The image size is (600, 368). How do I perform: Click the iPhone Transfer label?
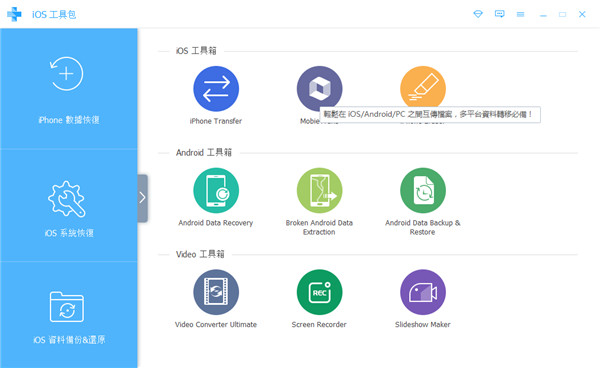[x=216, y=121]
